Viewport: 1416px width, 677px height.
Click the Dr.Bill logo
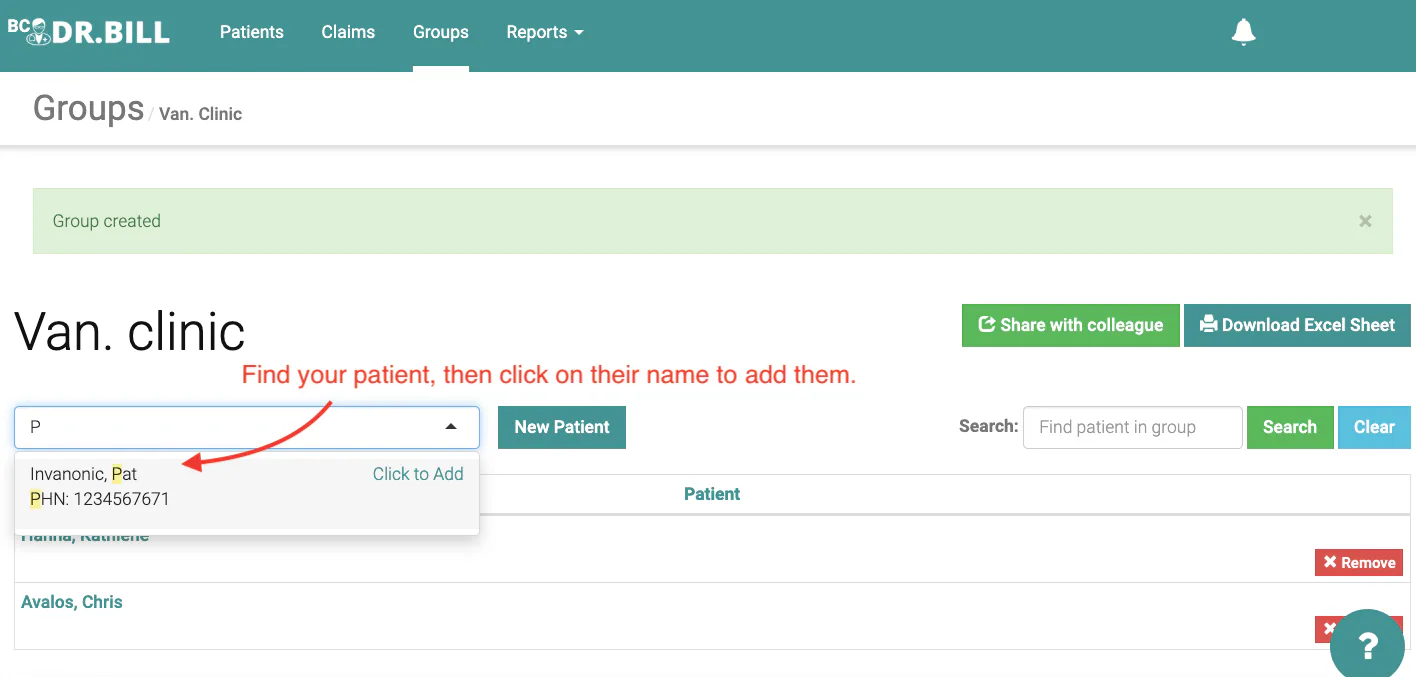coord(89,30)
